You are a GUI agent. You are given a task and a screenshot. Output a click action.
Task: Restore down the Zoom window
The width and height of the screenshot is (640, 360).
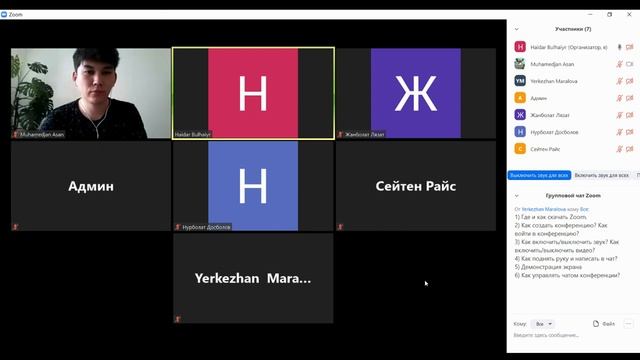(x=609, y=14)
